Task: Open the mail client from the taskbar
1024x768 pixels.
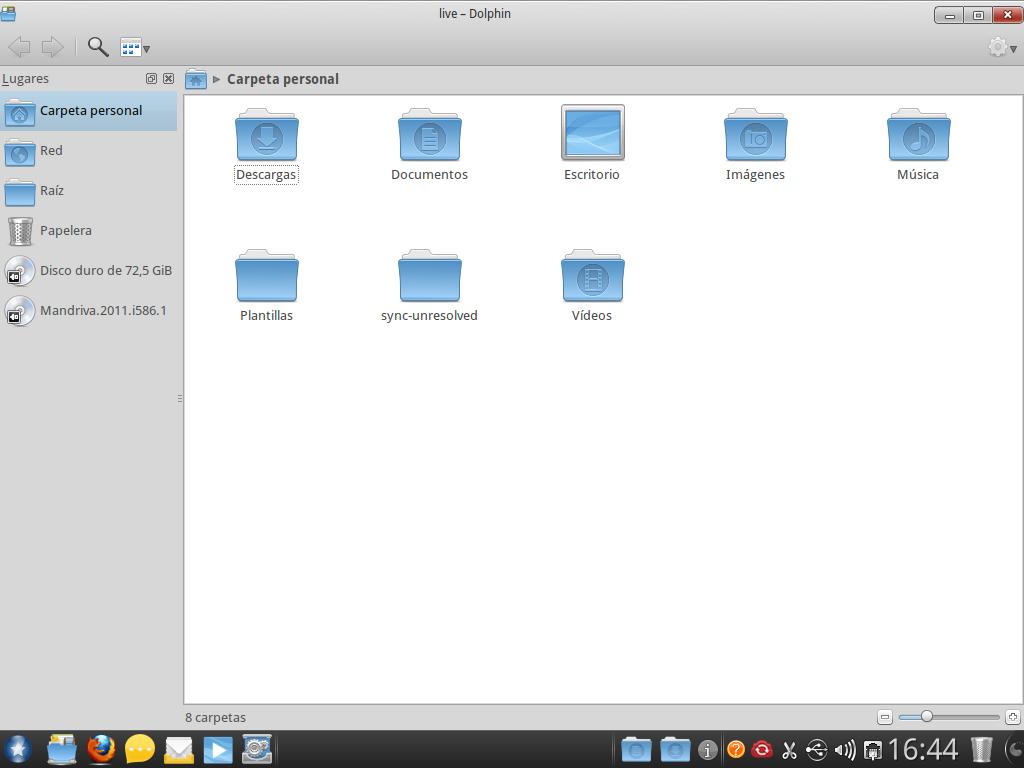Action: tap(179, 748)
